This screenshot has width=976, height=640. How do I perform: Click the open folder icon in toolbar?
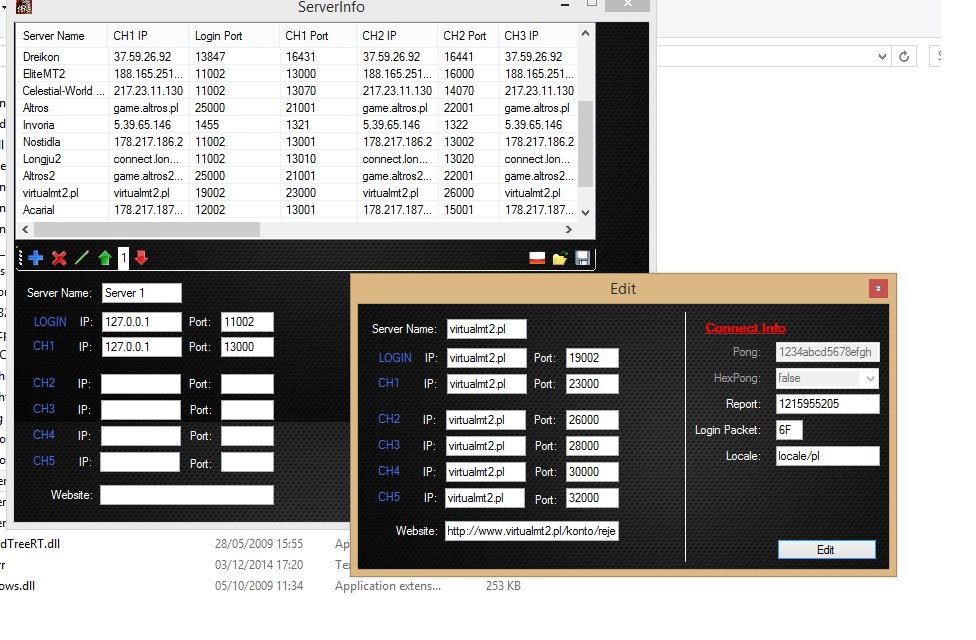(x=560, y=258)
